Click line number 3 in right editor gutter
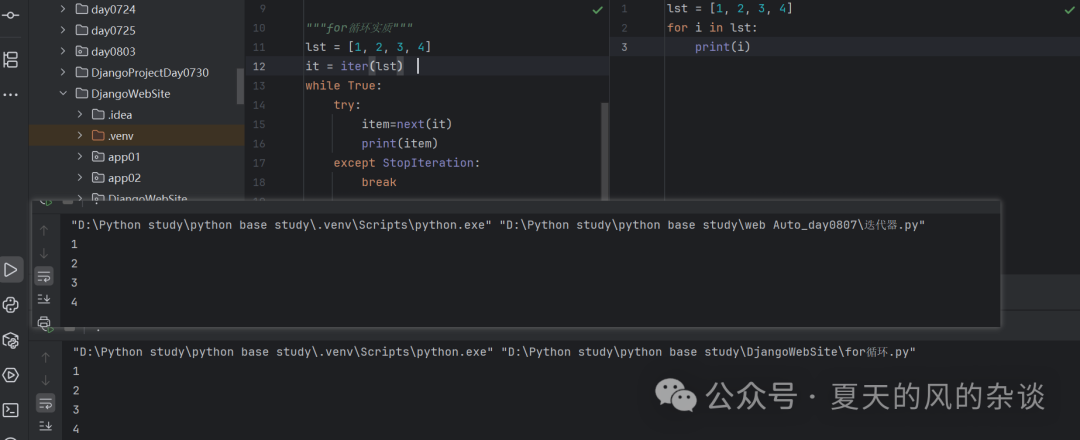This screenshot has height=440, width=1080. pos(624,47)
